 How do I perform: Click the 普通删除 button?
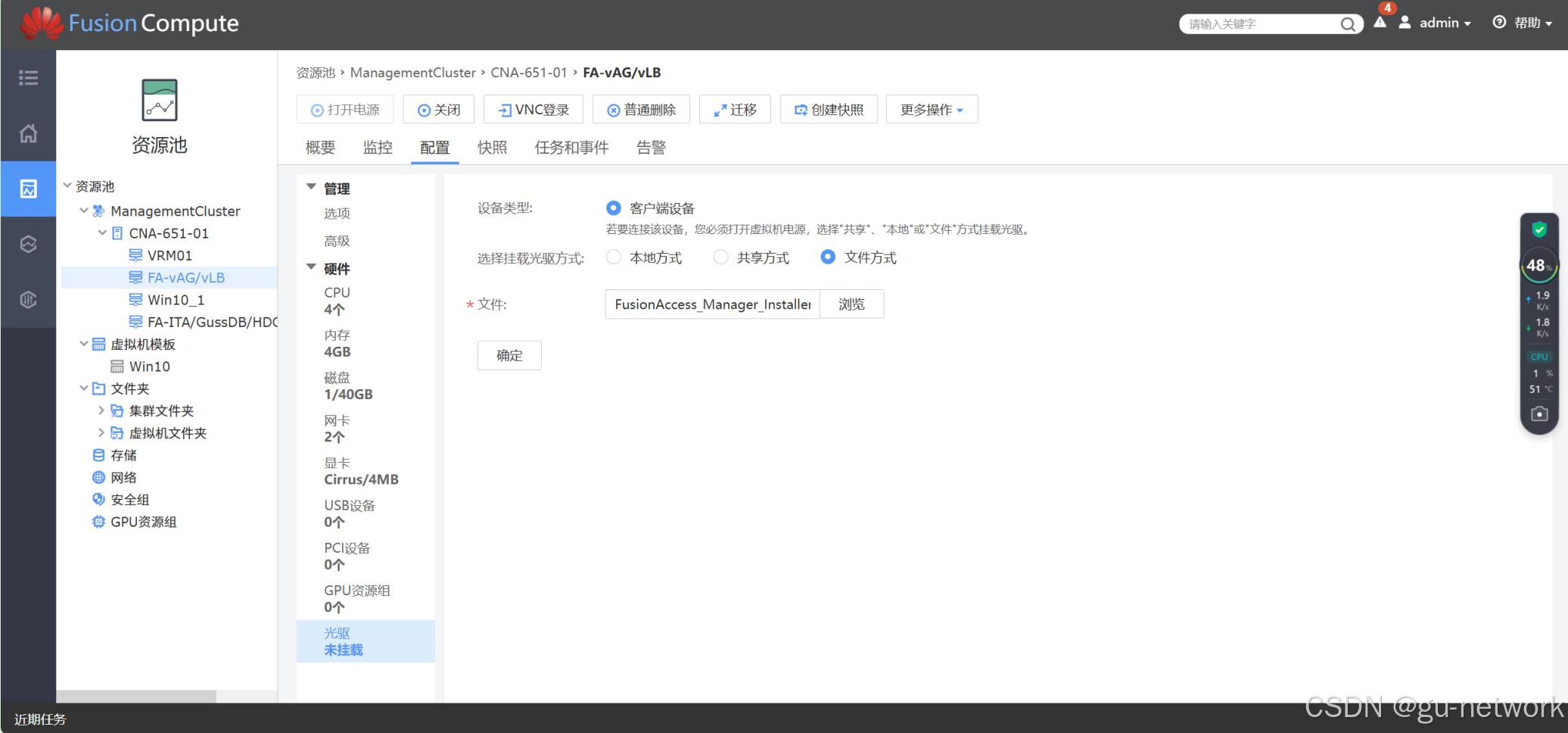[642, 110]
